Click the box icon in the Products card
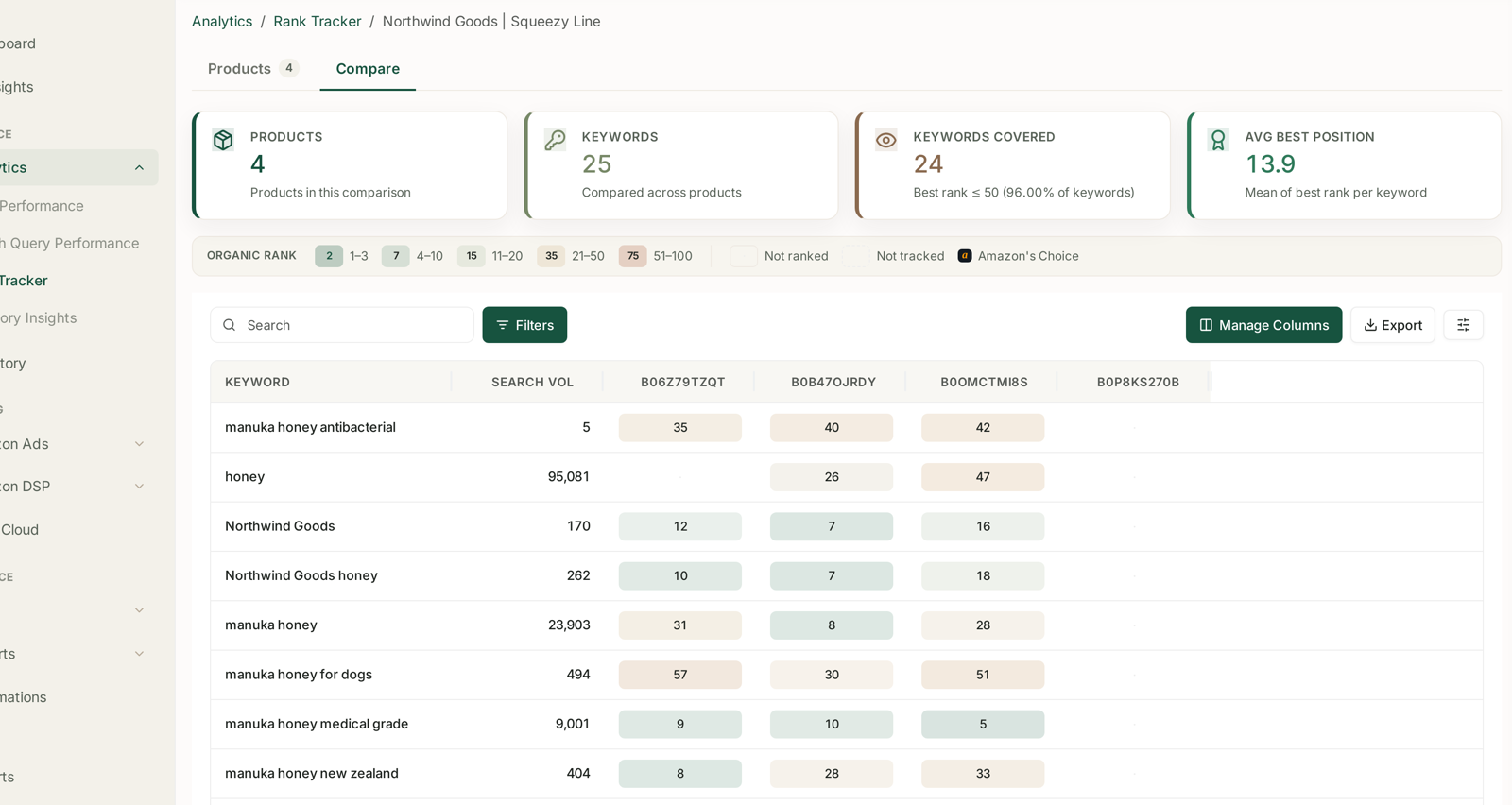 click(223, 140)
